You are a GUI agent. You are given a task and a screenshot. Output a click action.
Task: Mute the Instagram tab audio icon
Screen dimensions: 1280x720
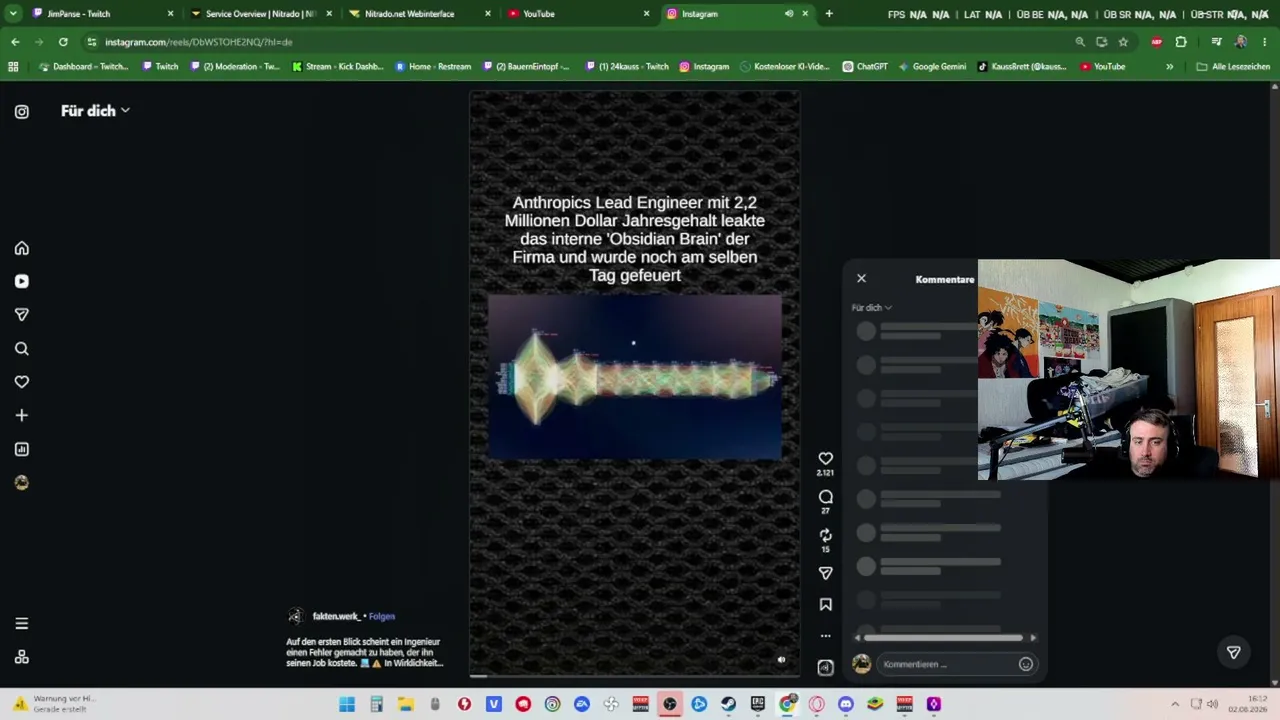click(x=789, y=14)
